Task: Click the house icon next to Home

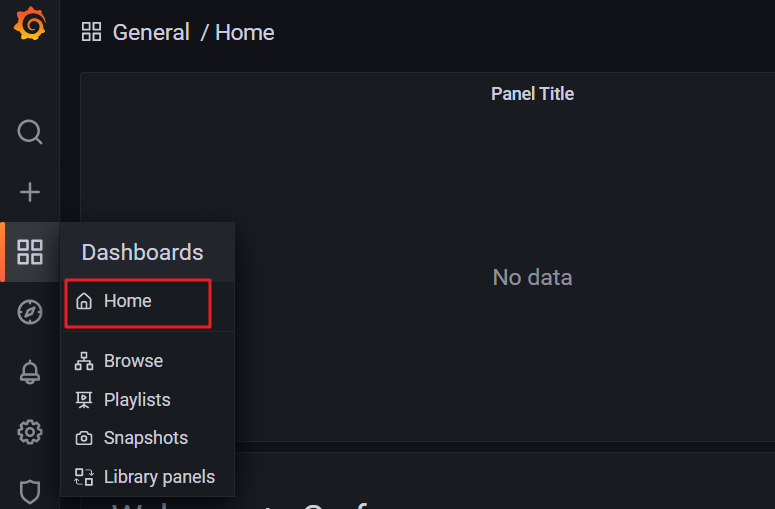Action: pos(84,301)
